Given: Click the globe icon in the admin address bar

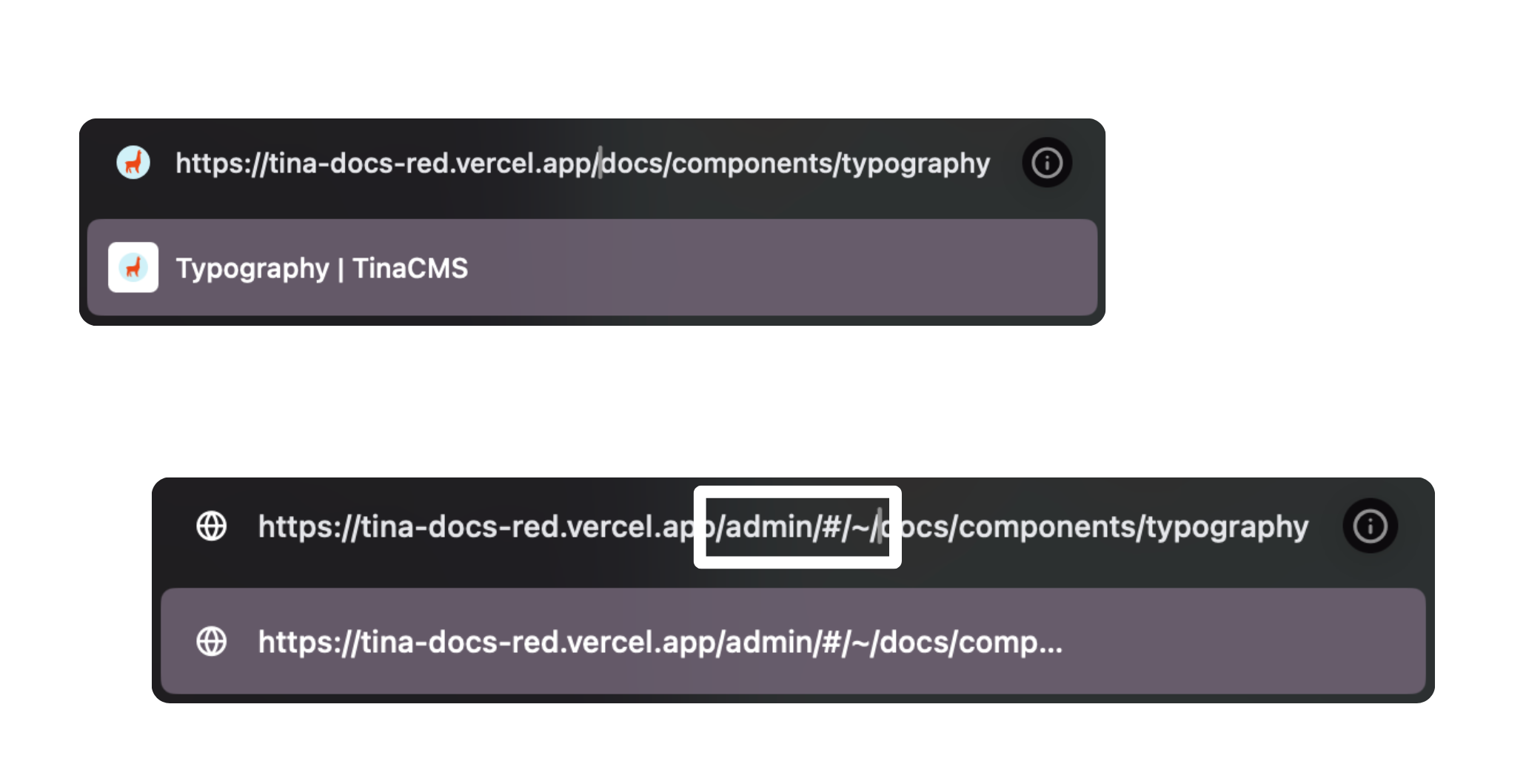Looking at the screenshot, I should [x=211, y=526].
